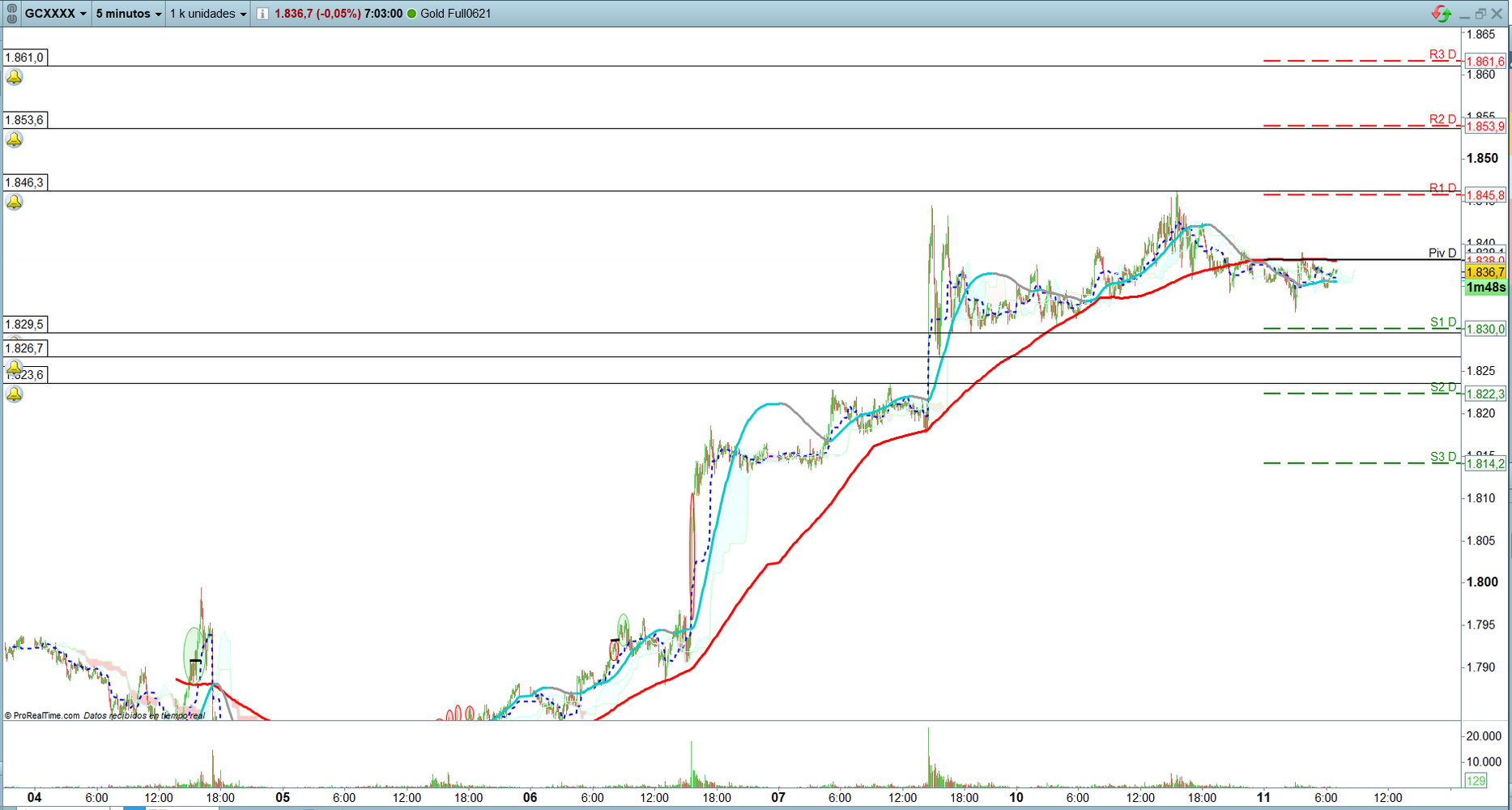Click the red 1.836,7 (-0,05%) quote
The height and width of the screenshot is (810, 1512).
(317, 14)
